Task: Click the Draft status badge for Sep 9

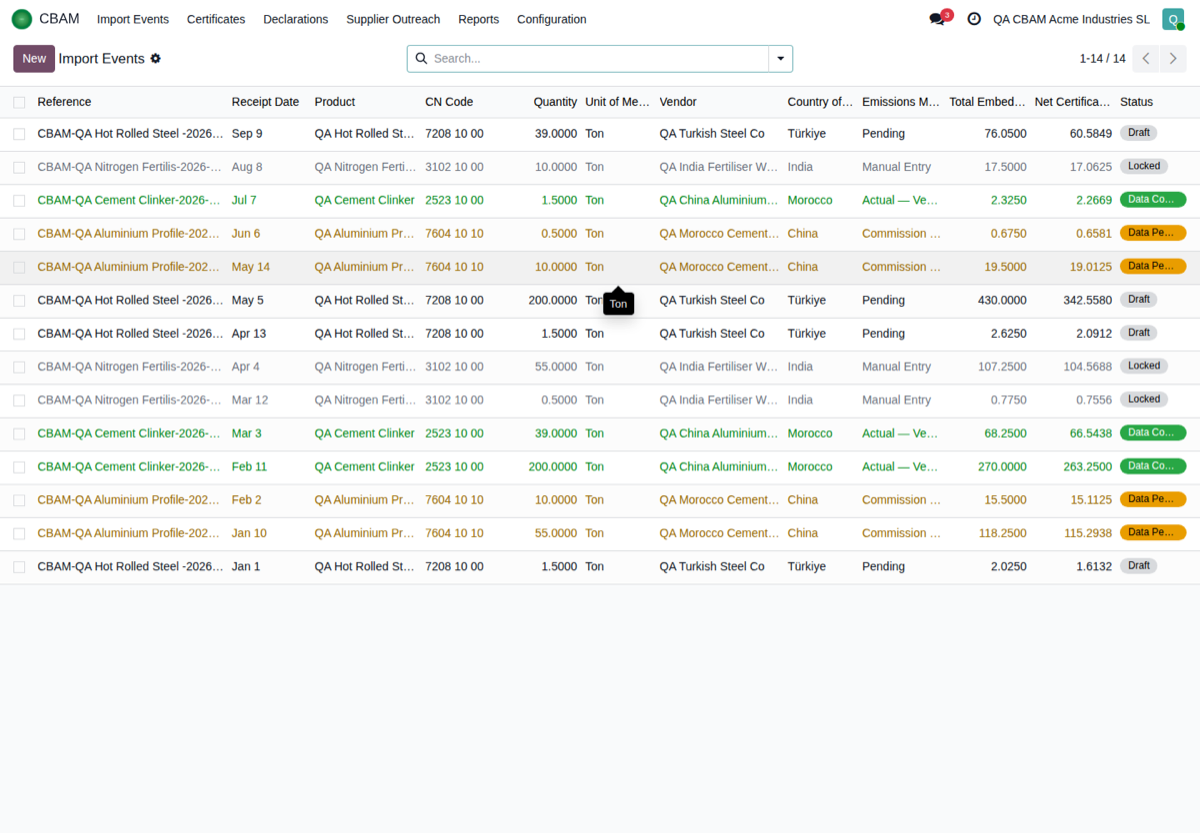Action: coord(1138,133)
